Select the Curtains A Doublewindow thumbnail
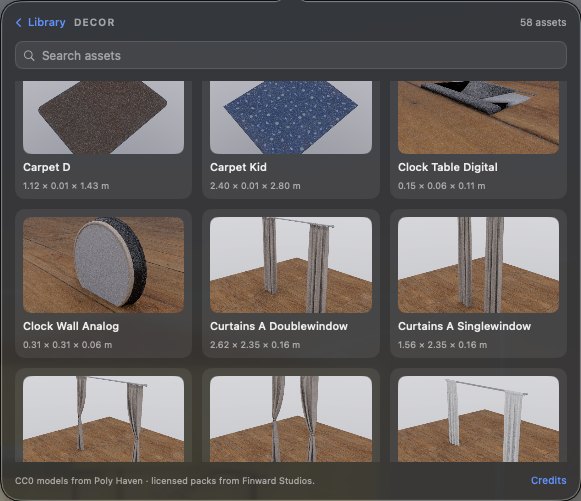The height and width of the screenshot is (501, 581). (x=291, y=265)
